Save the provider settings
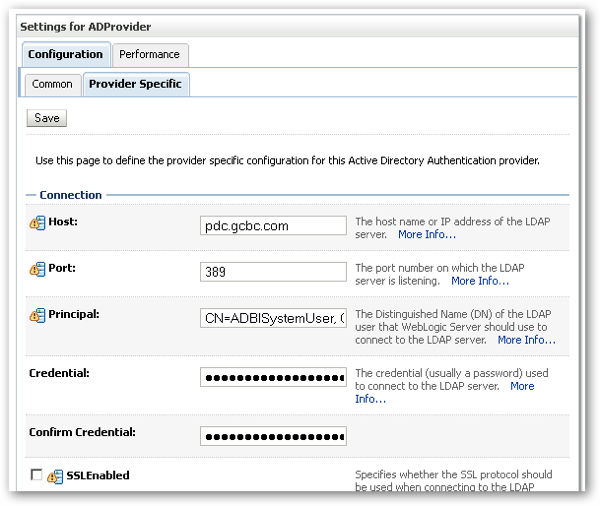Image resolution: width=600 pixels, height=506 pixels. [47, 118]
